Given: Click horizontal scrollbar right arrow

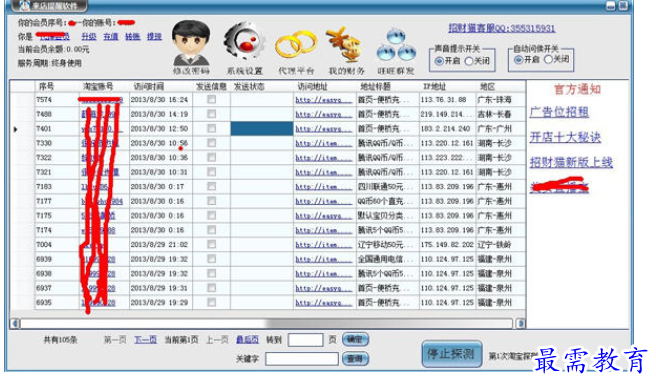Looking at the screenshot, I should tap(520, 323).
